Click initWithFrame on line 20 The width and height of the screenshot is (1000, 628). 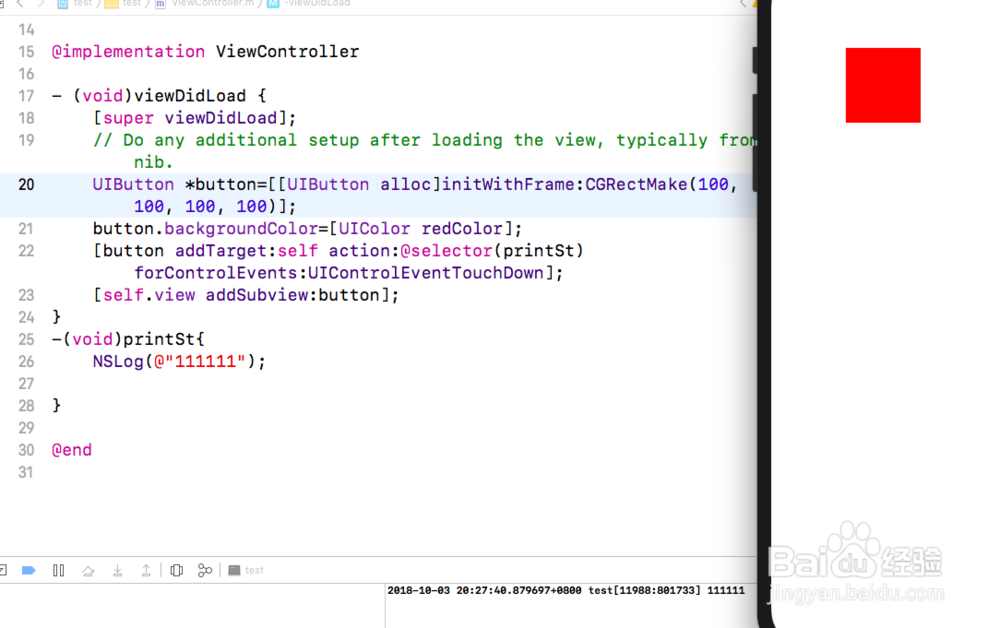tap(509, 185)
